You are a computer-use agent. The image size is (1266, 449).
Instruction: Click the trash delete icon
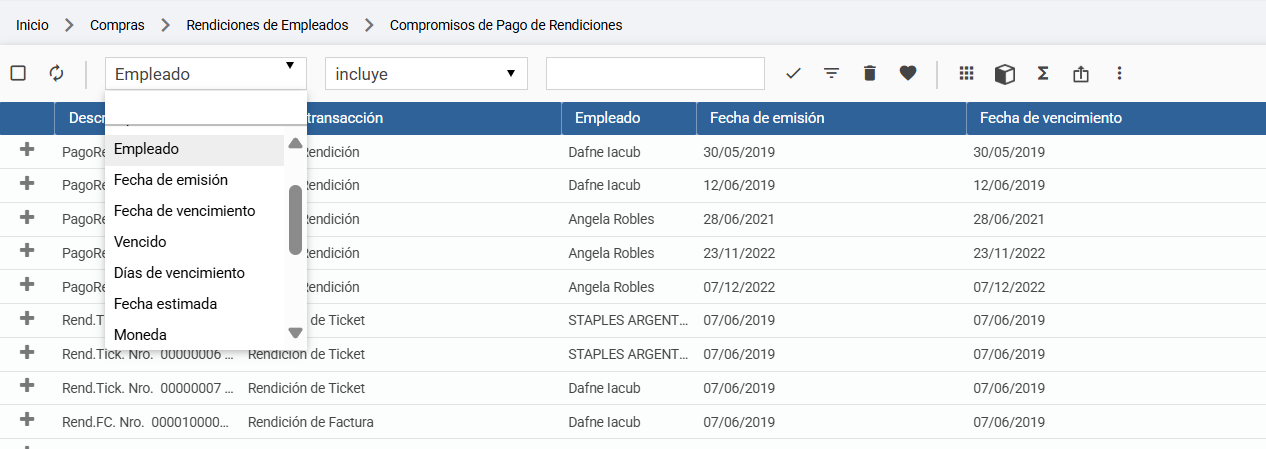(870, 73)
